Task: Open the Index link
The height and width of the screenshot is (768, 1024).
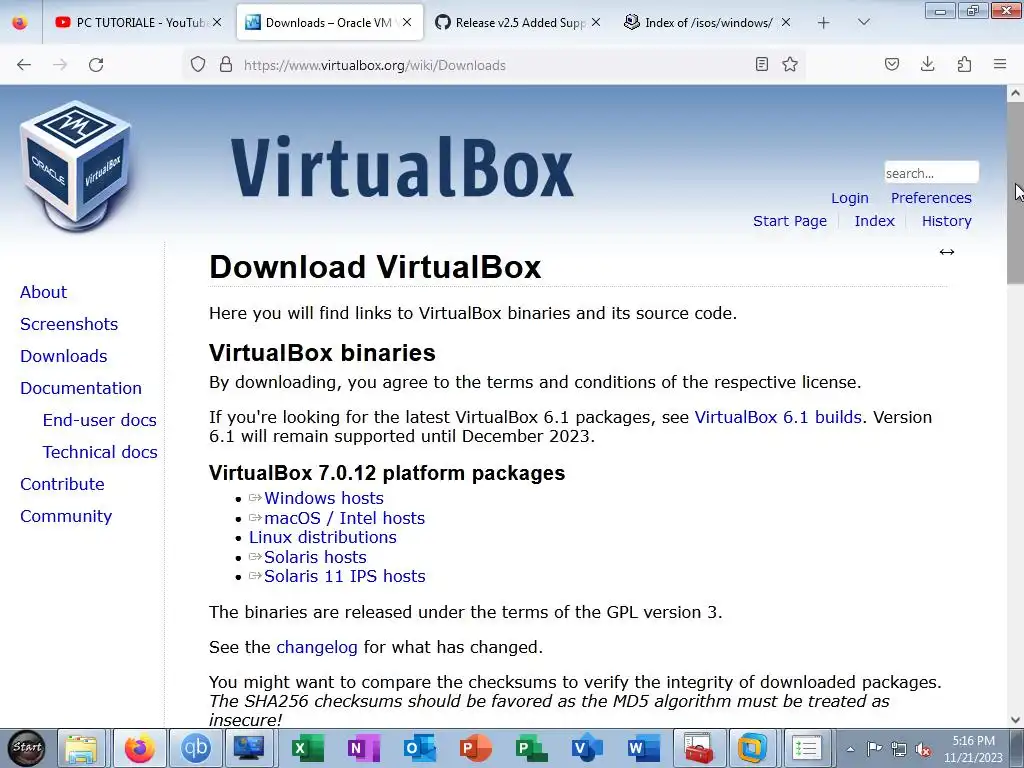Action: click(x=874, y=221)
